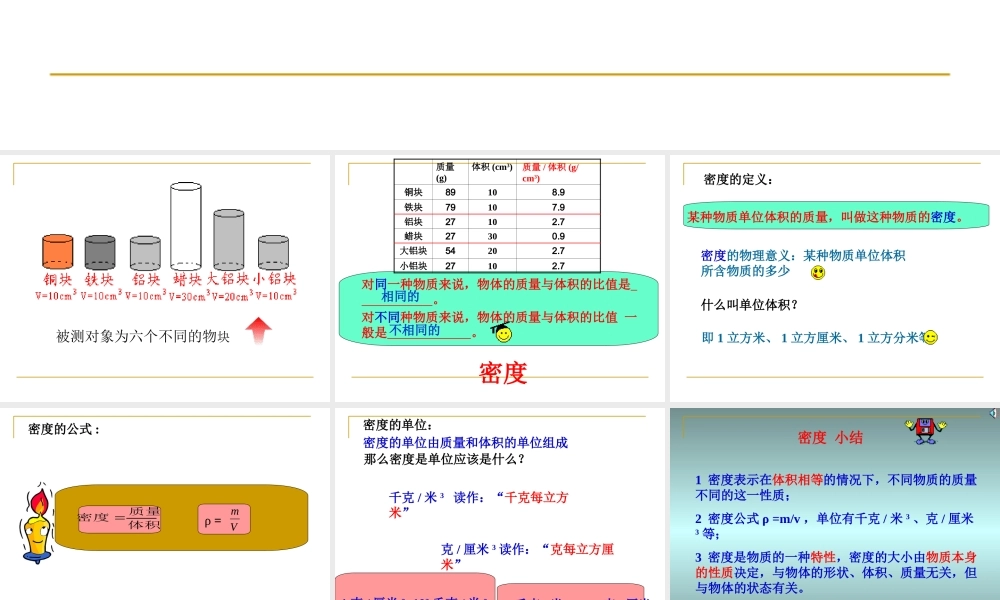Click the red 铁块 label under the dark cylinder
The image size is (1000, 600).
coord(99,279)
